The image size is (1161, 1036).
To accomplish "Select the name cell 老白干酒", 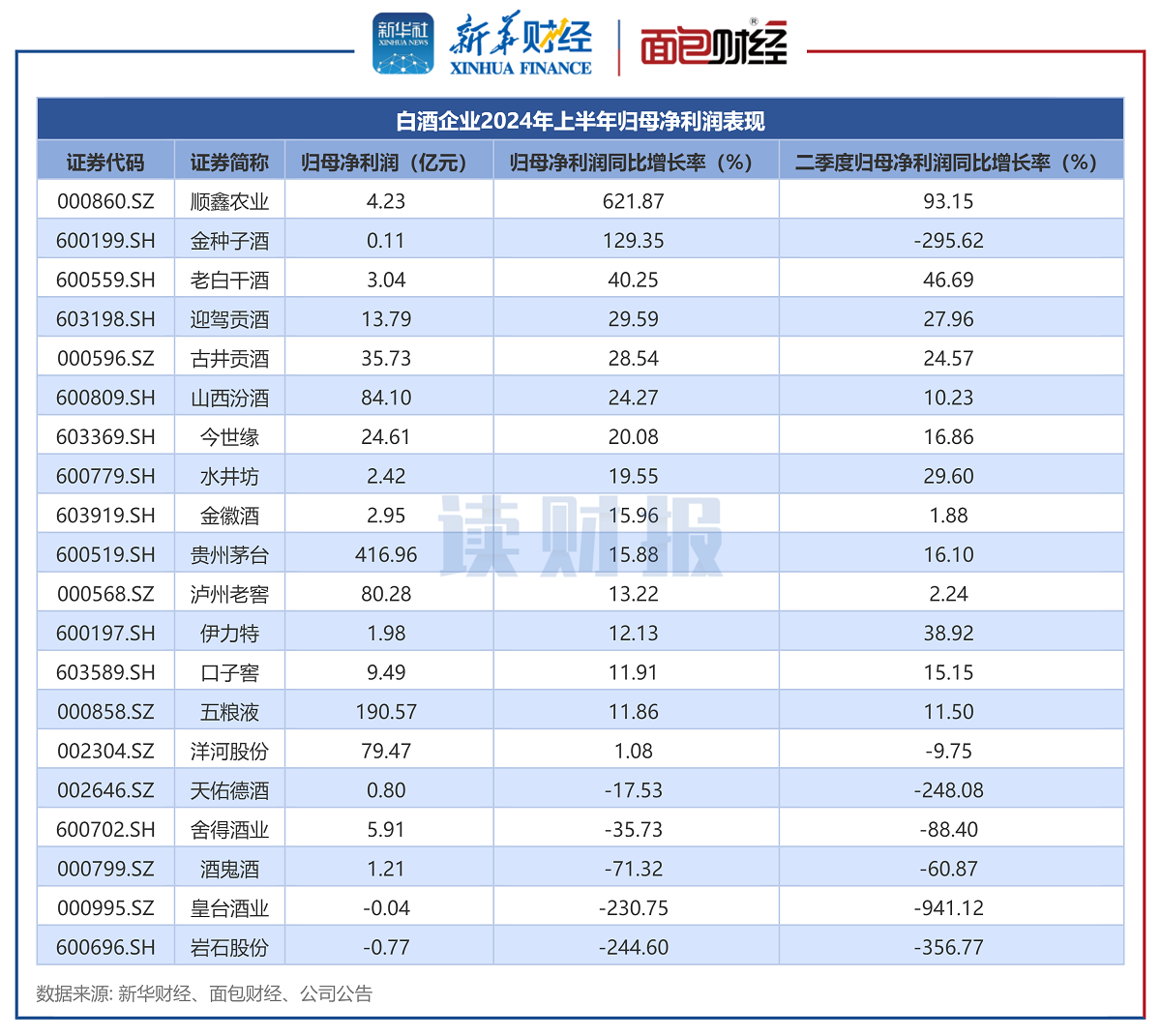I will (229, 280).
